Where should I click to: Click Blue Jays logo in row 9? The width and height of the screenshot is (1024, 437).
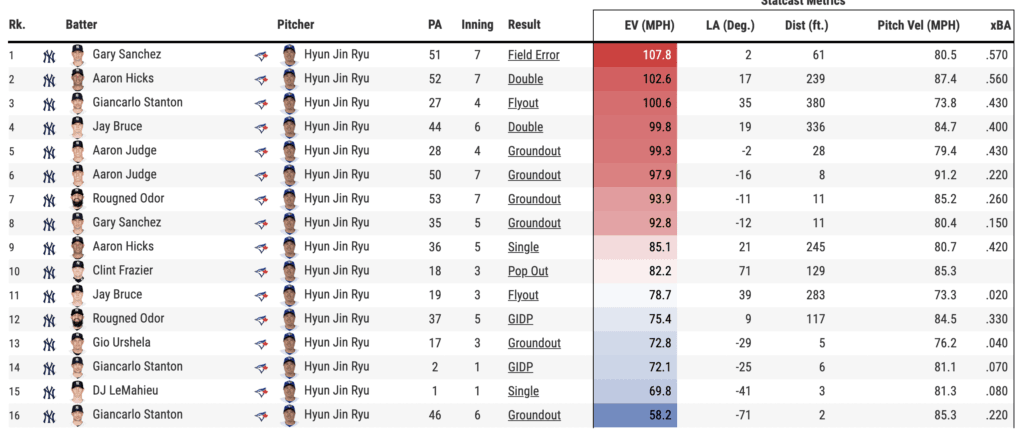click(262, 247)
